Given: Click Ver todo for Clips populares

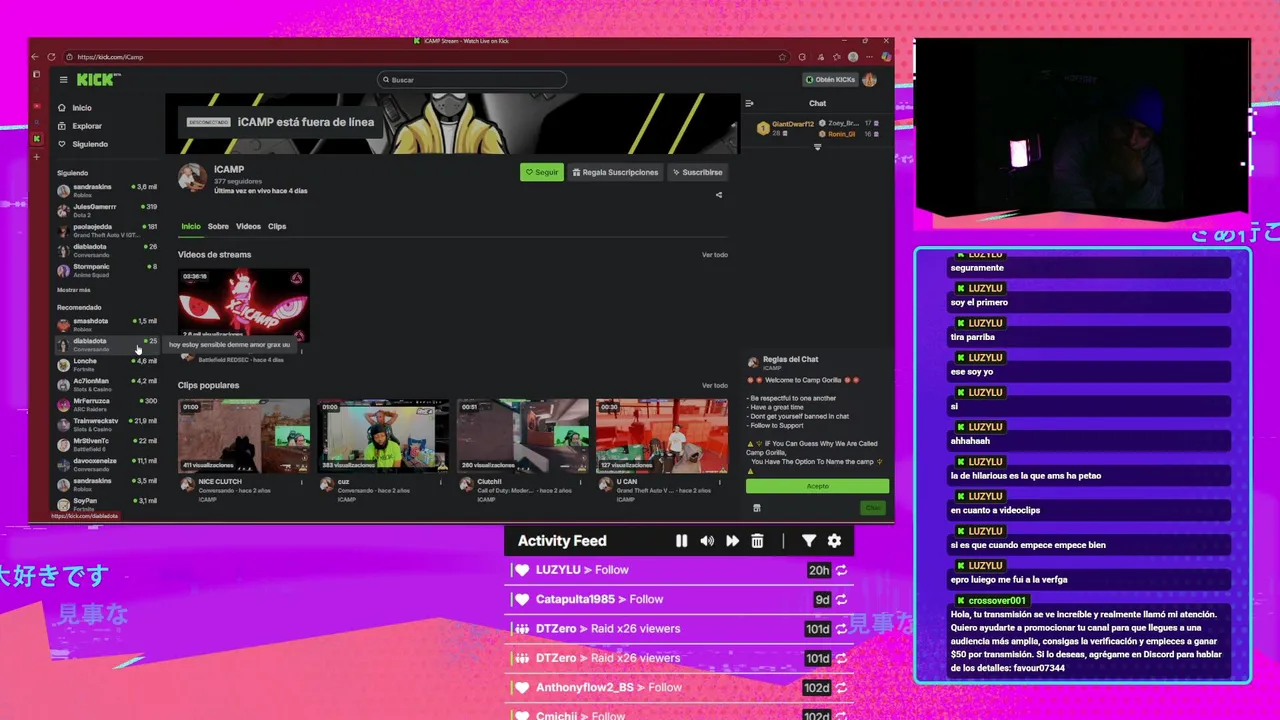Looking at the screenshot, I should (x=715, y=385).
